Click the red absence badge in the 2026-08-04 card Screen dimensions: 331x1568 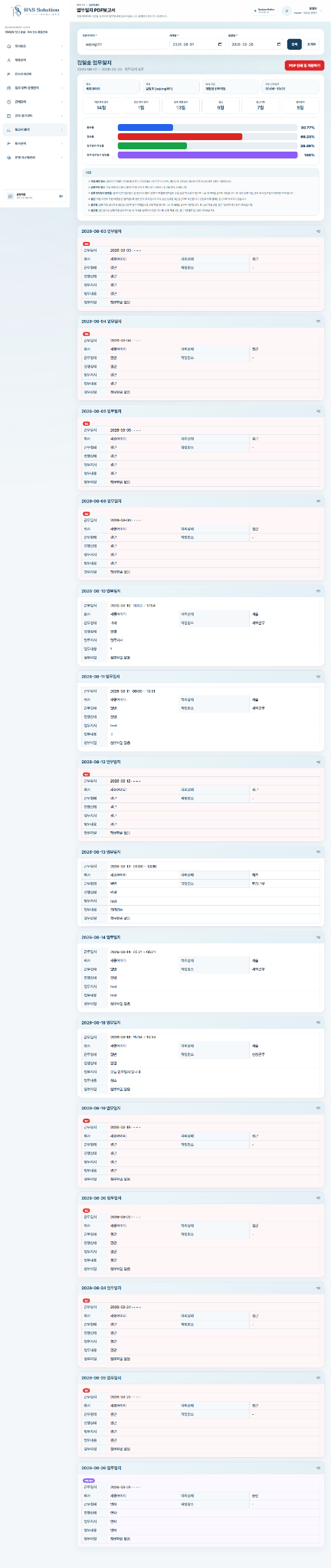click(86, 333)
